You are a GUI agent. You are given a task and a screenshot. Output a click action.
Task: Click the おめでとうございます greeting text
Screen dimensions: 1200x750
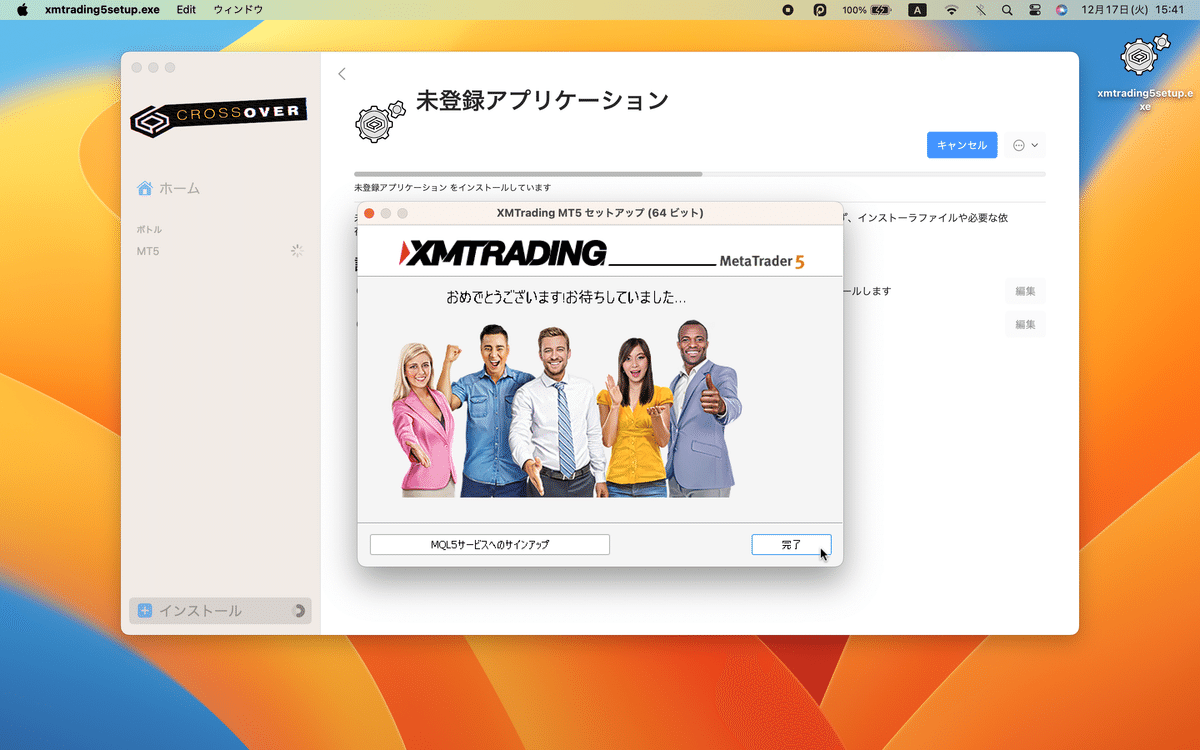(x=566, y=297)
